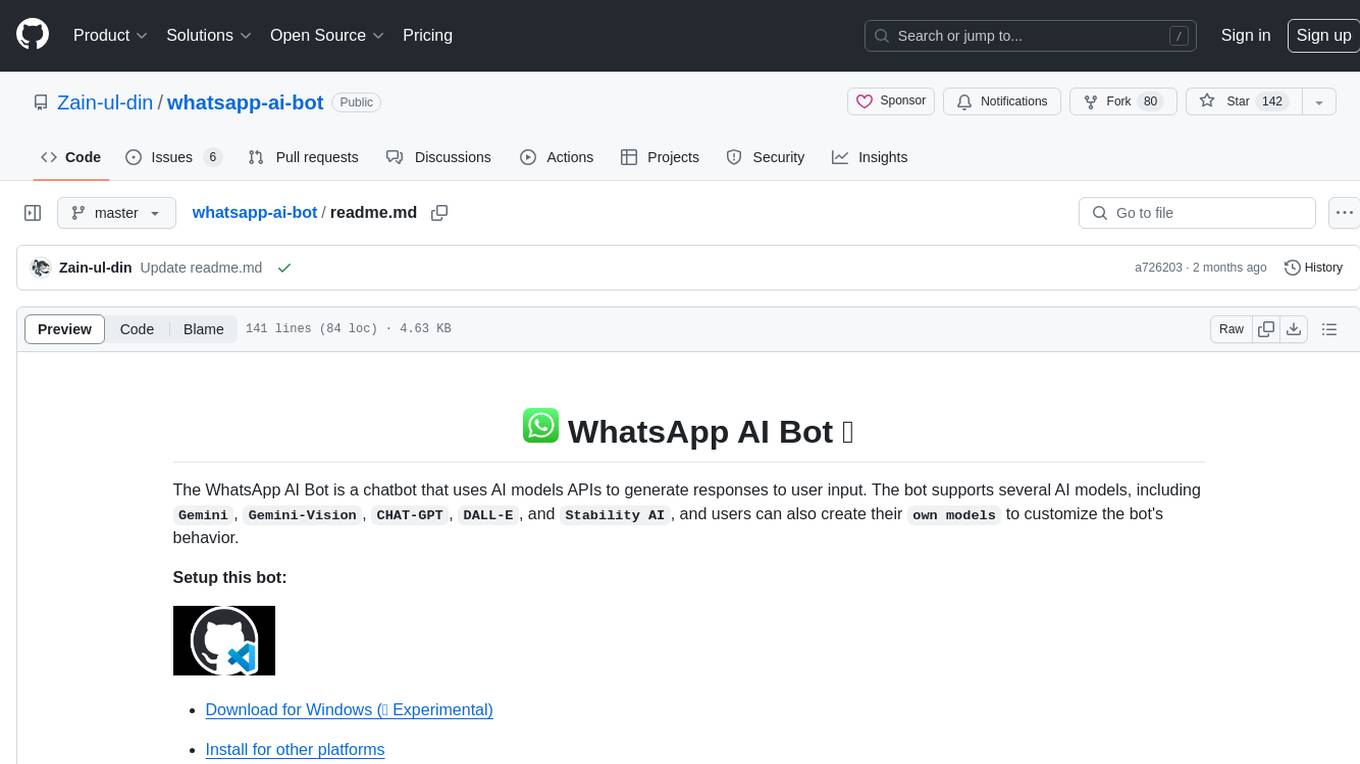Click the Stability AI code label
1360x764 pixels.
tap(614, 515)
